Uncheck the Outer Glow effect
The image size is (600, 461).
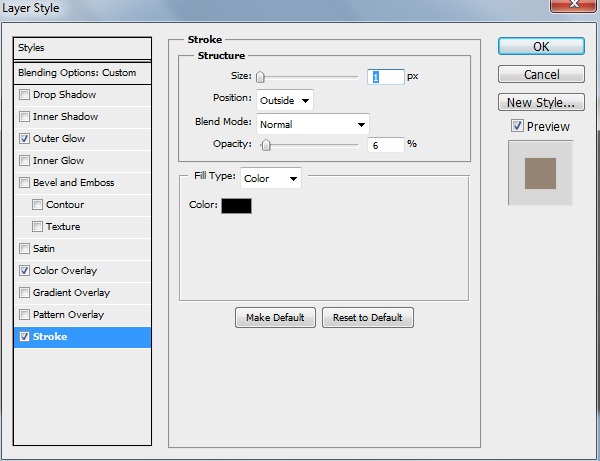(24, 139)
